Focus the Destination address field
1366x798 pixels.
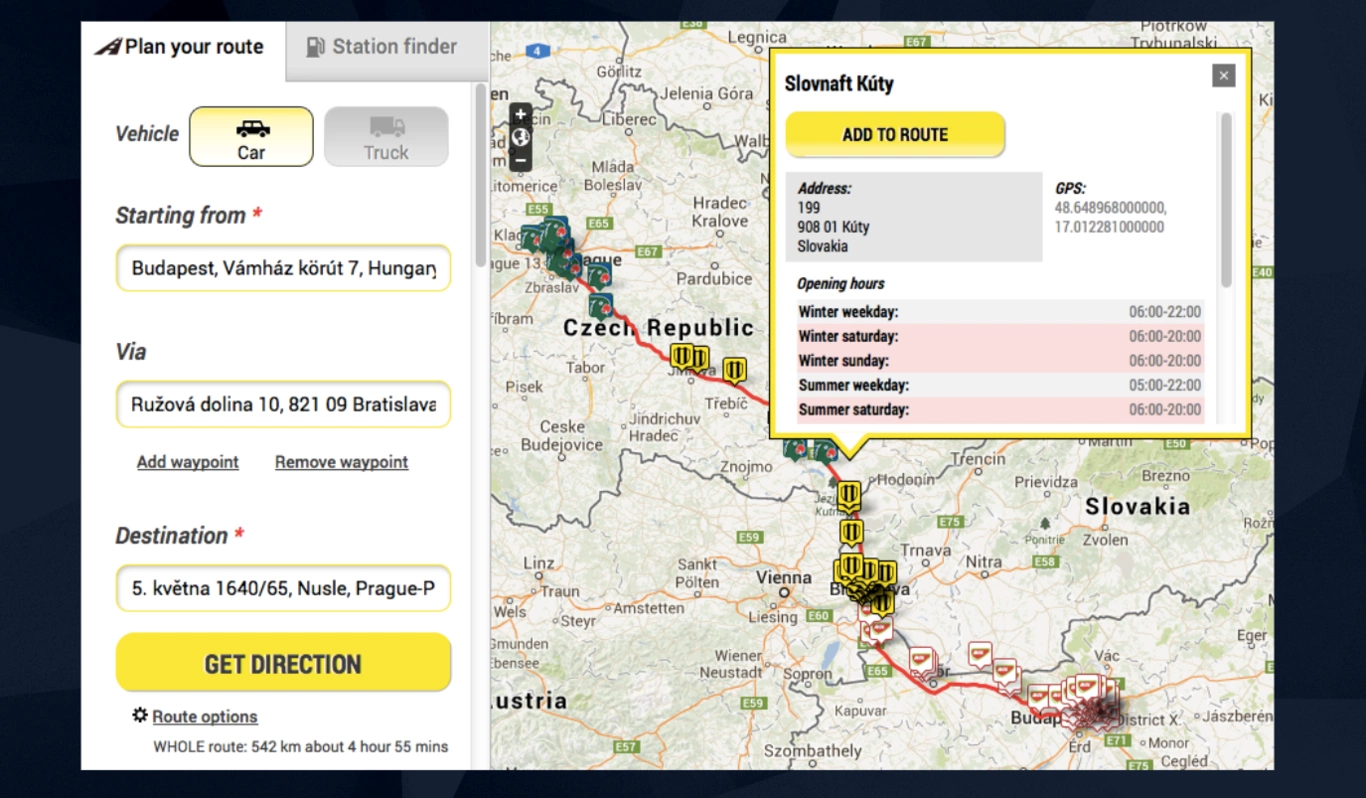[x=283, y=589]
